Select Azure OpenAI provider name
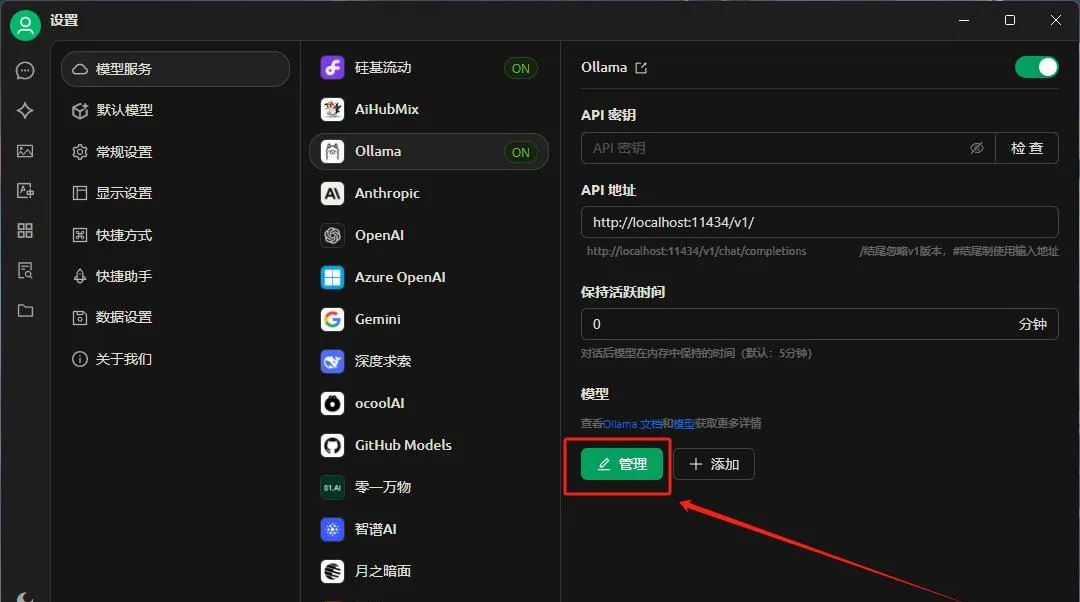 400,278
